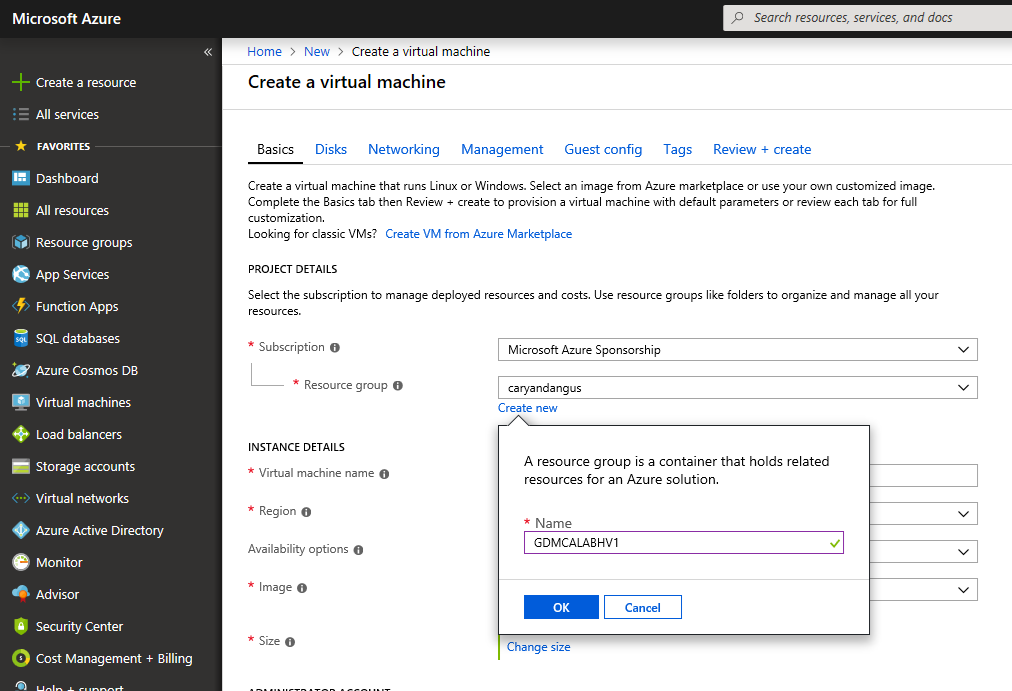1012x691 pixels.
Task: Switch to the Disks tab
Action: click(330, 150)
